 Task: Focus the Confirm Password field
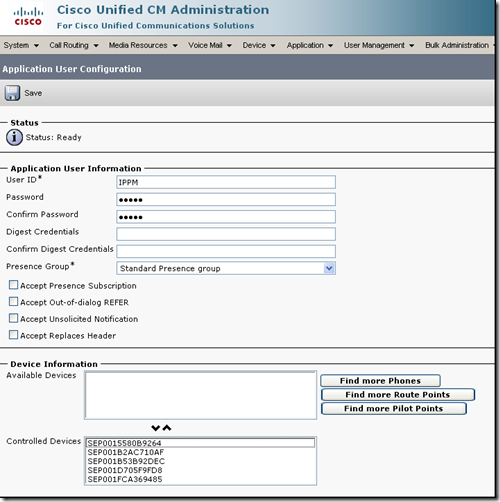(x=226, y=217)
